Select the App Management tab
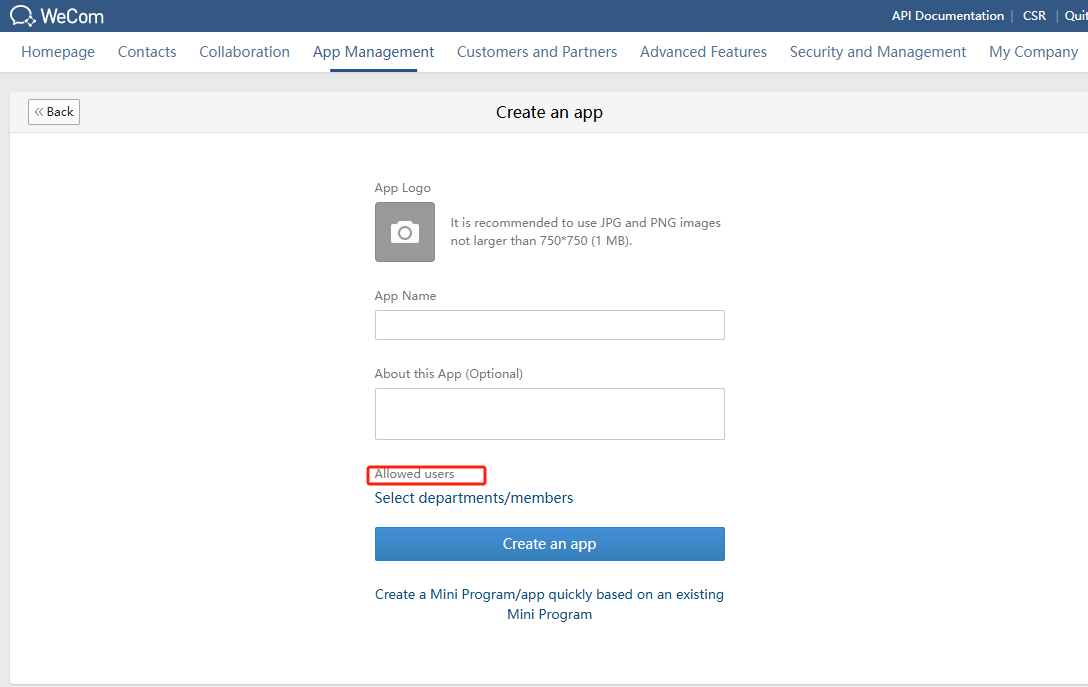 [373, 52]
